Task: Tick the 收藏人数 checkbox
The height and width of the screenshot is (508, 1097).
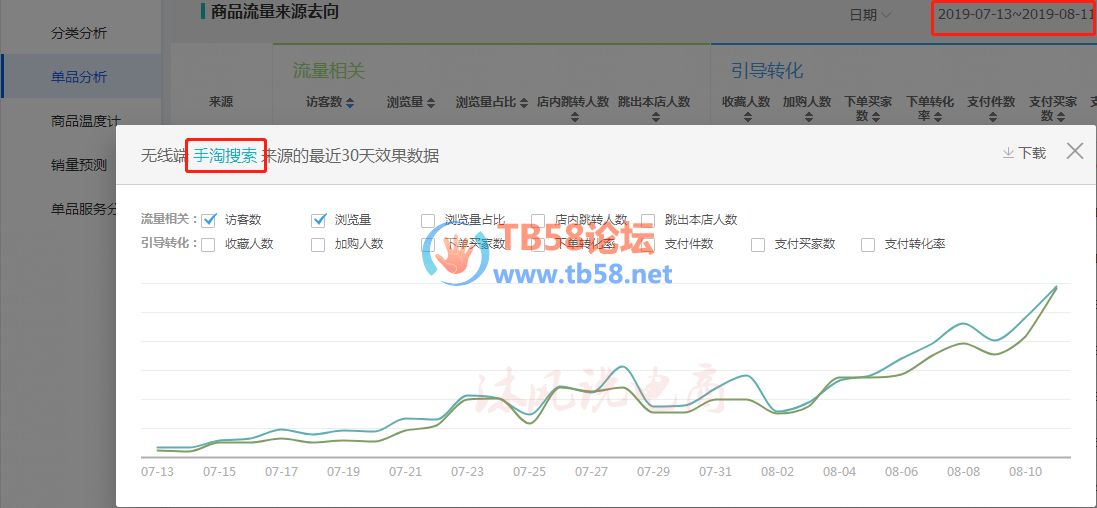Action: (x=209, y=244)
